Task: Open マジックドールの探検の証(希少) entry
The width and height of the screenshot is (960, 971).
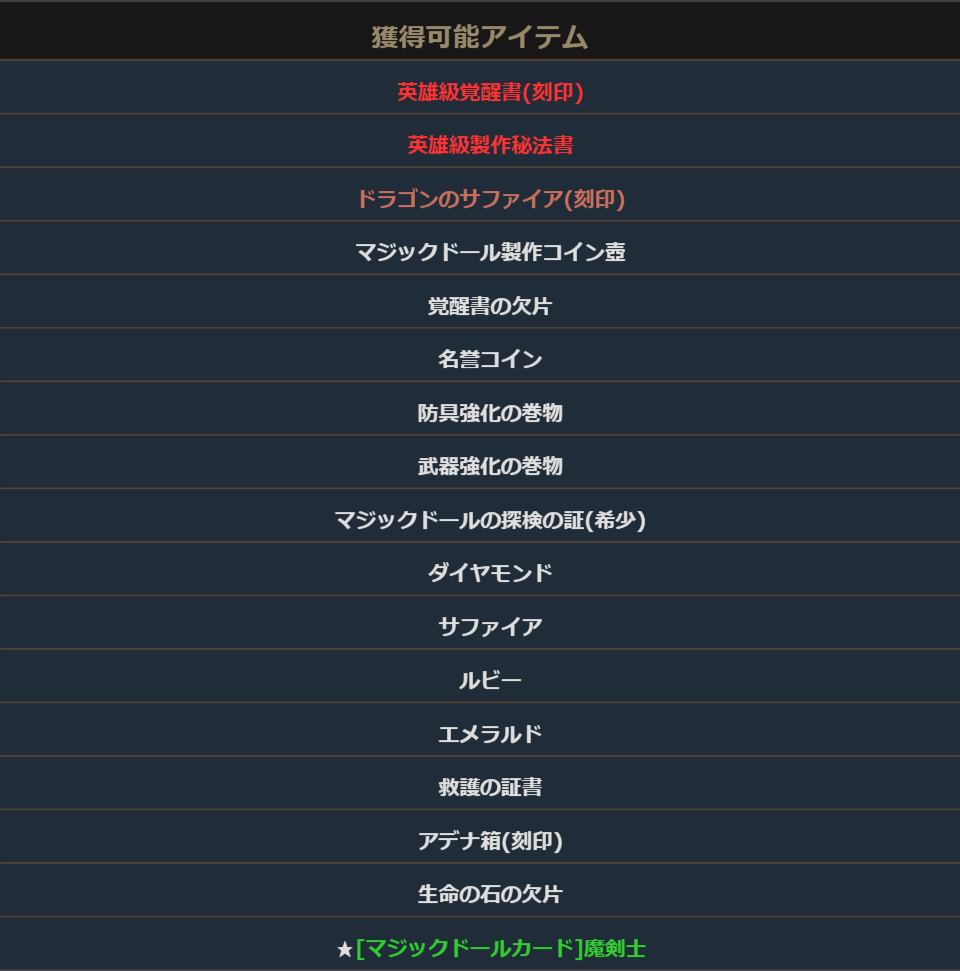Action: pos(490,520)
